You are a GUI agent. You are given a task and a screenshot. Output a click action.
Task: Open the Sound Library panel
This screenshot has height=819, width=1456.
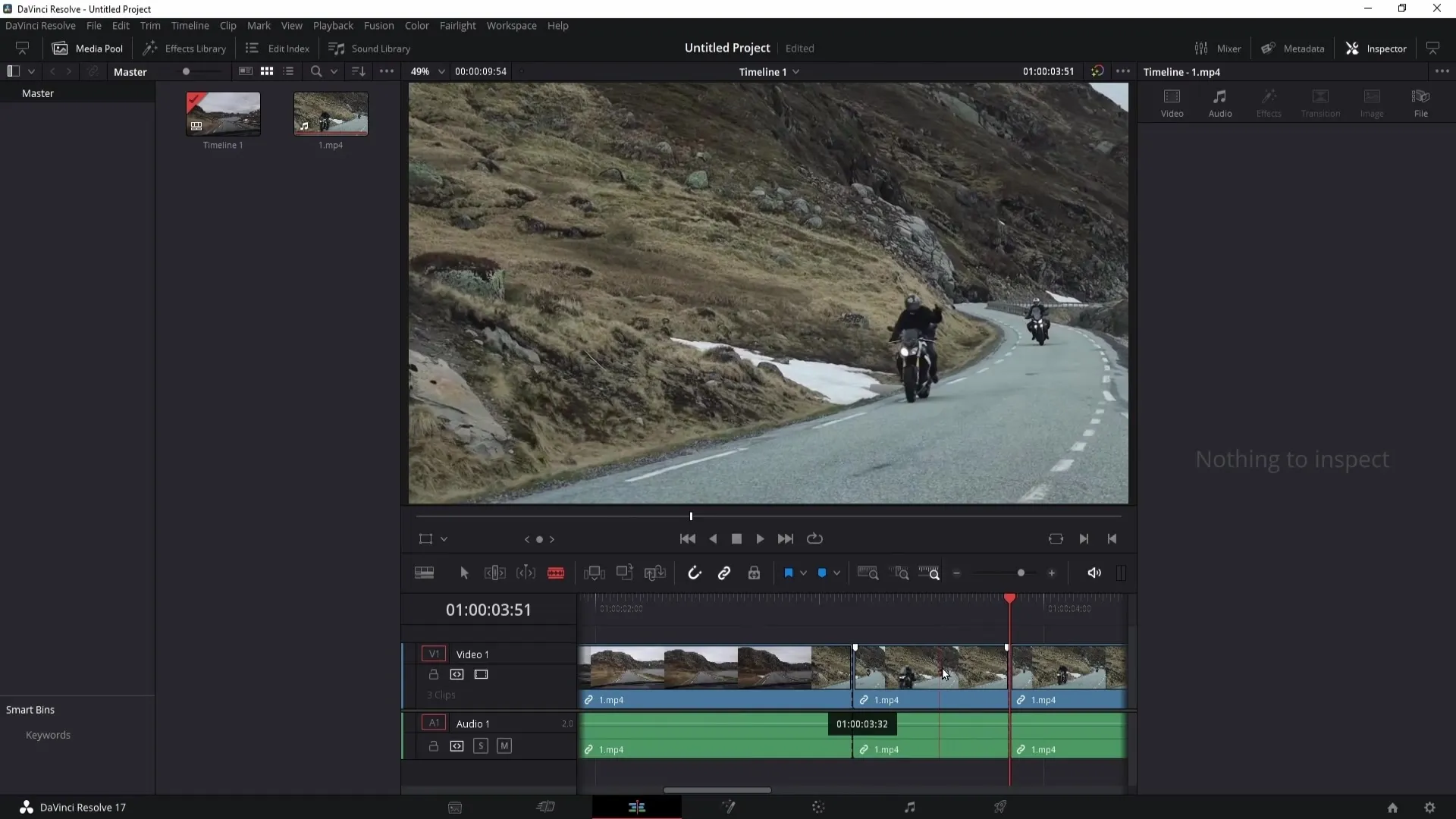[369, 49]
